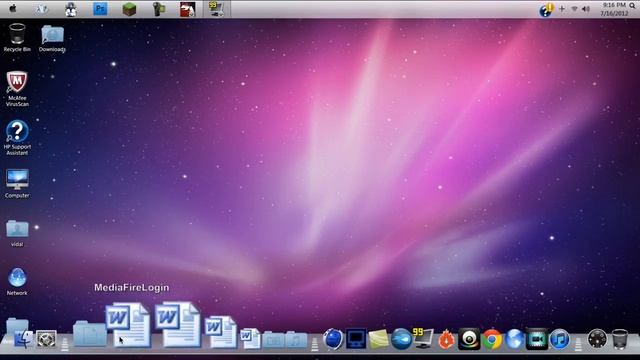640x360 pixels.
Task: Open the webcam eye dock icon
Action: pos(469,339)
